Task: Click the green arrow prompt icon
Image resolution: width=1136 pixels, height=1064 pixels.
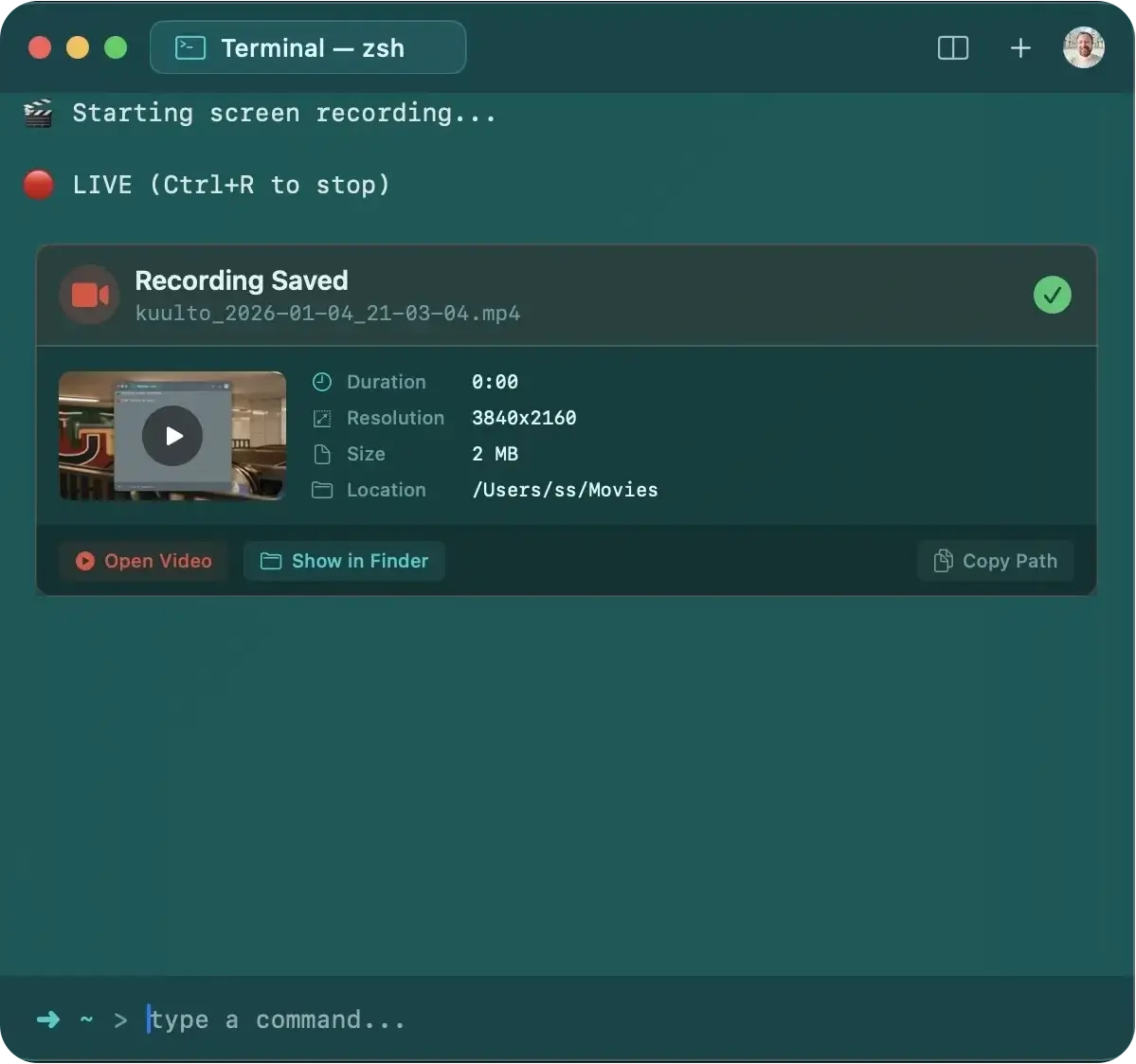Action: (x=46, y=1019)
